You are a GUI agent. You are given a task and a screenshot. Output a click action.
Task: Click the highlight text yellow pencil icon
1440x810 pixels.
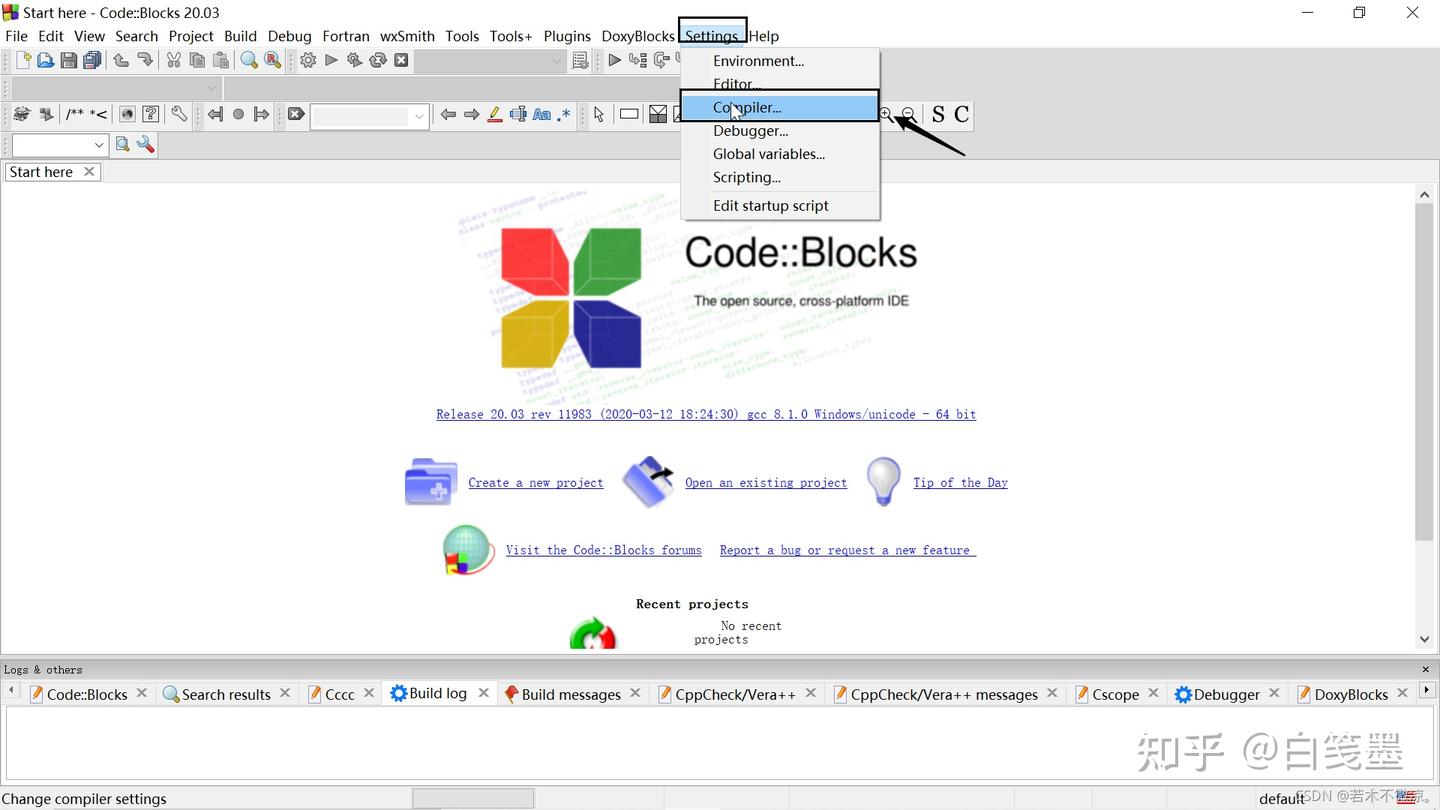pyautogui.click(x=494, y=113)
